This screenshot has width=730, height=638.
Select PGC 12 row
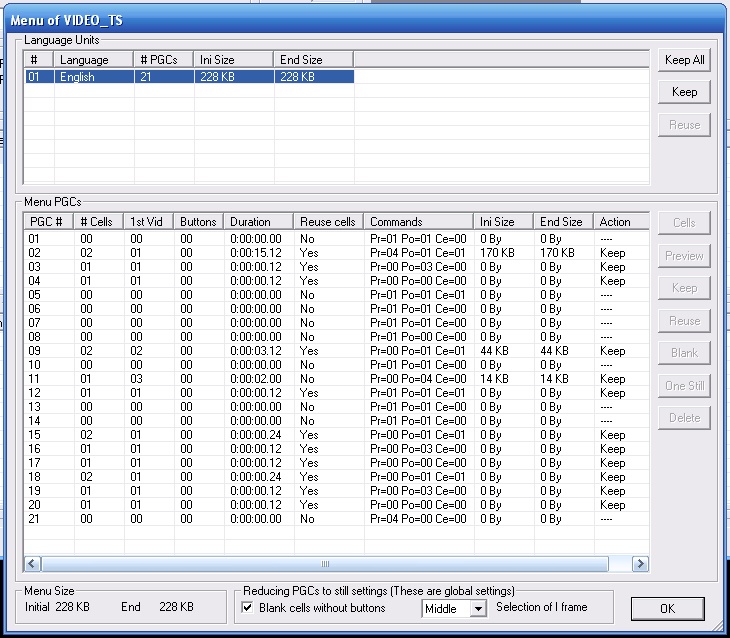(x=337, y=393)
